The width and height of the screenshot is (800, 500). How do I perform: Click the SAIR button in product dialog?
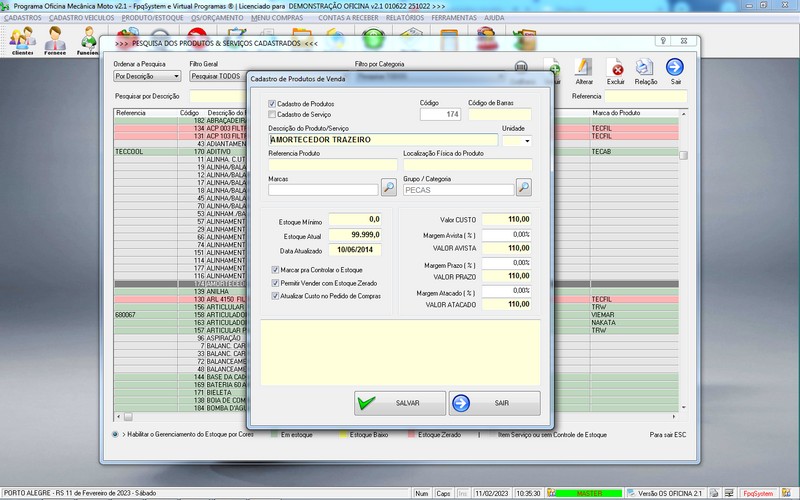pos(494,403)
